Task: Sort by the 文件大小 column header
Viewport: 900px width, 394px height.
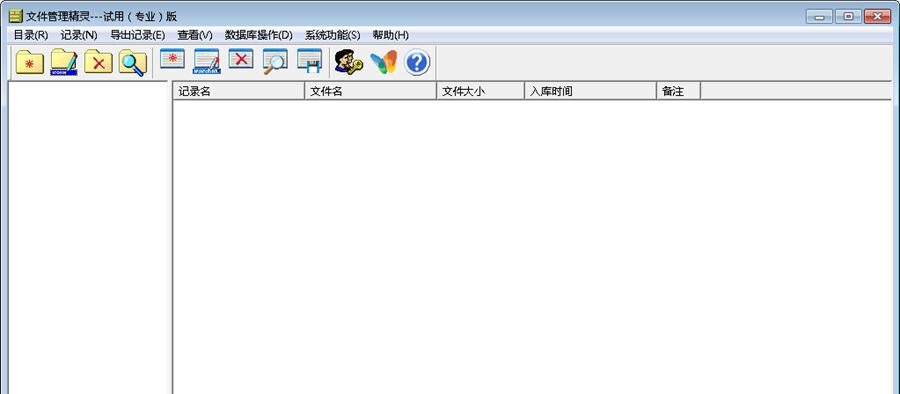Action: tap(480, 91)
